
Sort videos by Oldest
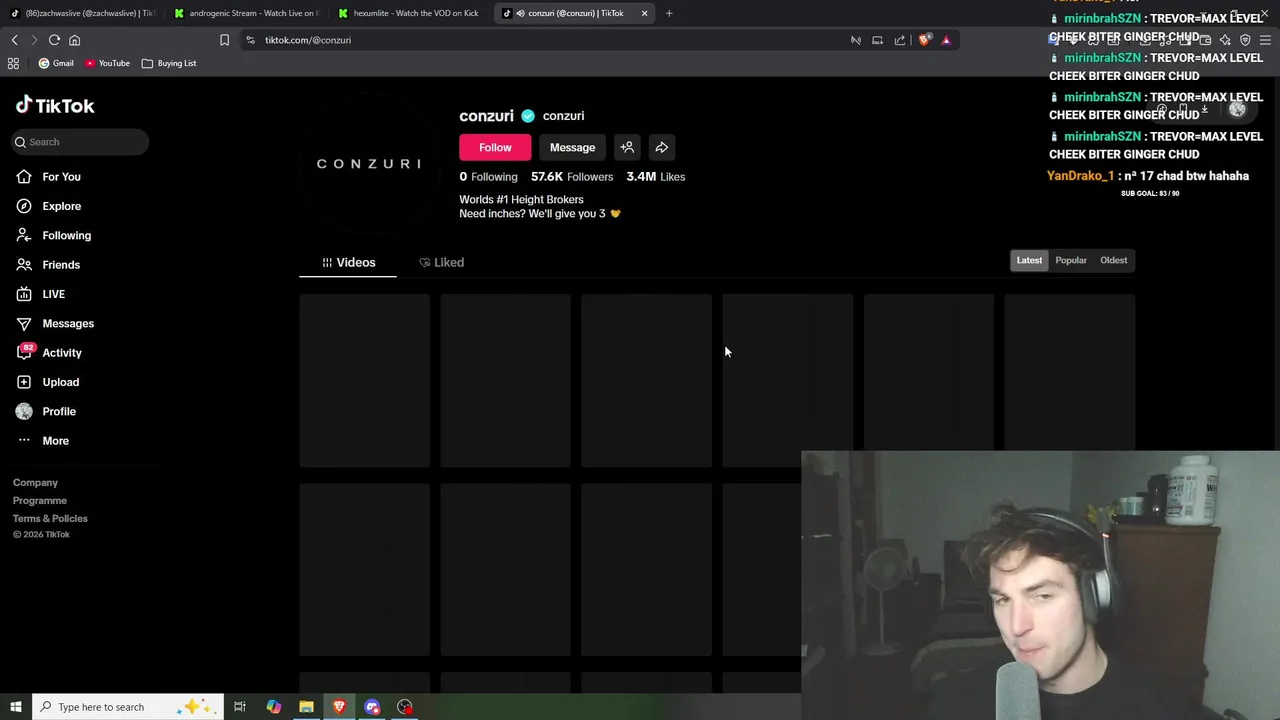(1113, 260)
